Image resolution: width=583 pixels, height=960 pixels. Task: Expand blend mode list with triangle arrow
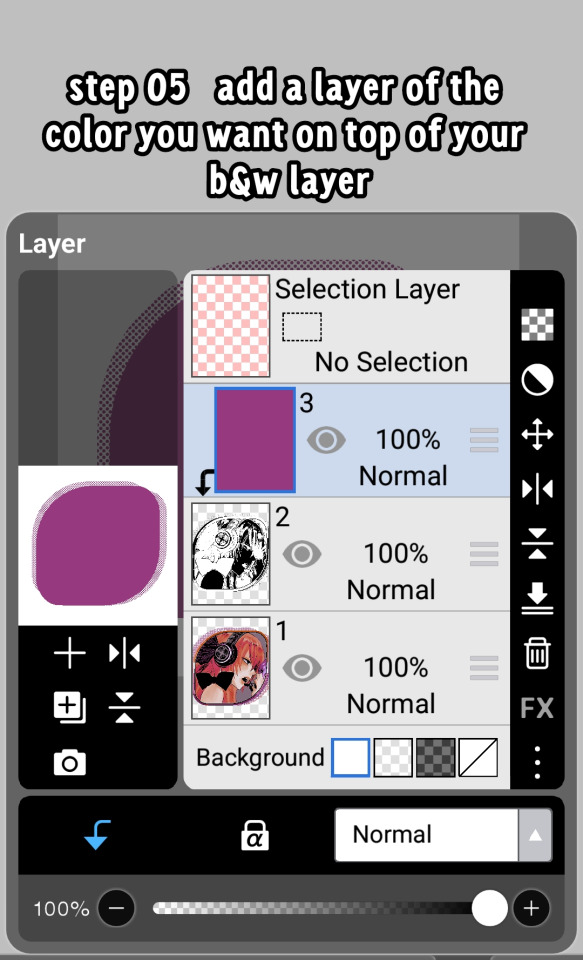point(535,835)
